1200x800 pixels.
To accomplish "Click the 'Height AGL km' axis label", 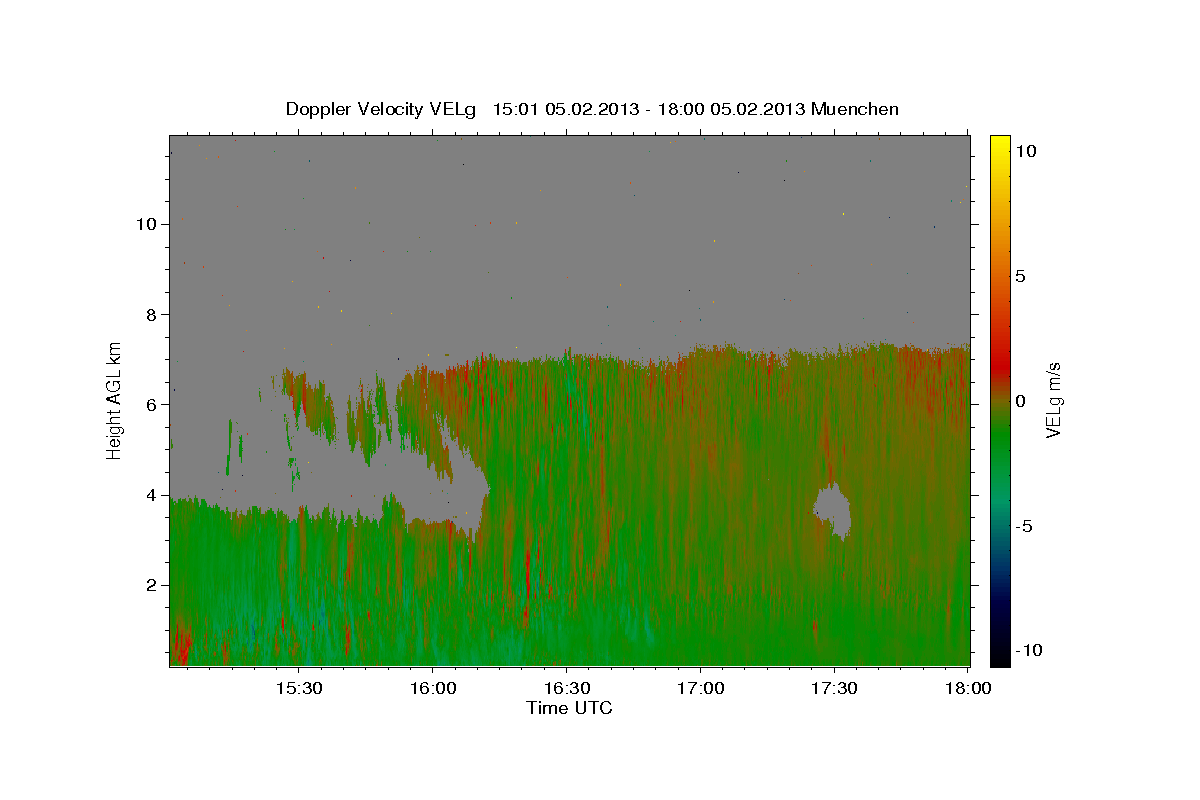I will pyautogui.click(x=115, y=400).
